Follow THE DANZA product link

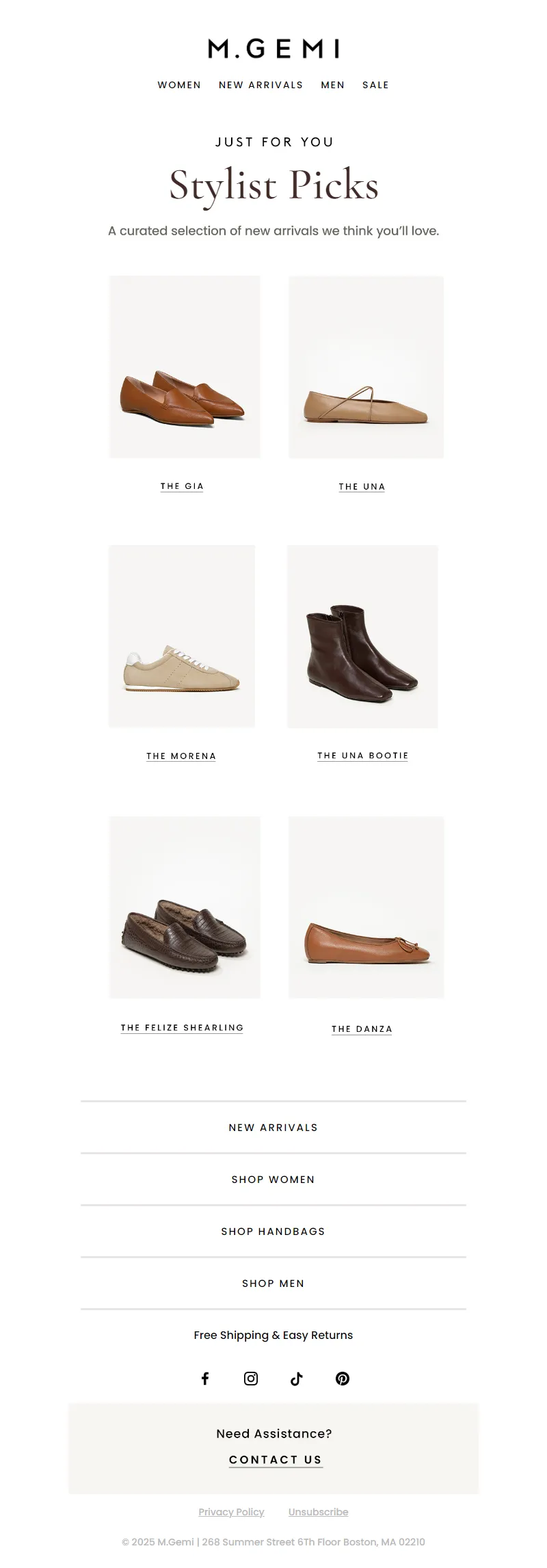362,1029
